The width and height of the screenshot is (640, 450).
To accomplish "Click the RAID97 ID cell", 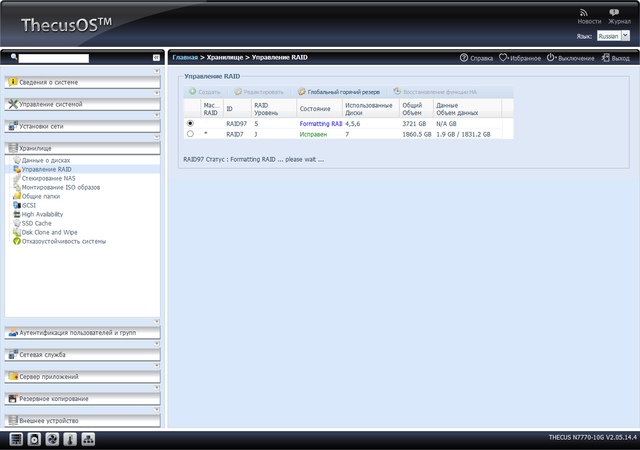I will point(236,123).
